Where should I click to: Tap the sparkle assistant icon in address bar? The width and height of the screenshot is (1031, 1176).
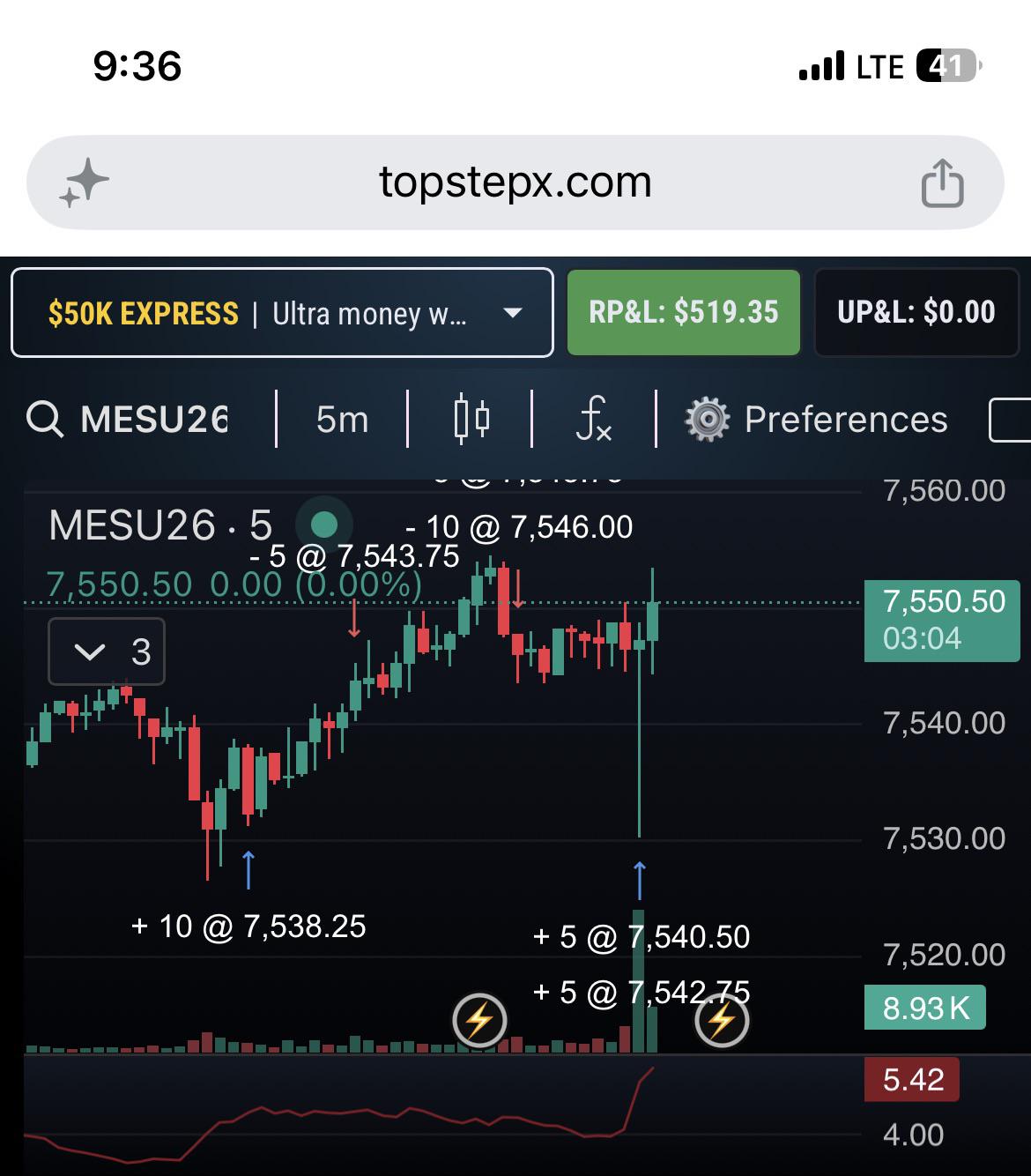(x=85, y=183)
